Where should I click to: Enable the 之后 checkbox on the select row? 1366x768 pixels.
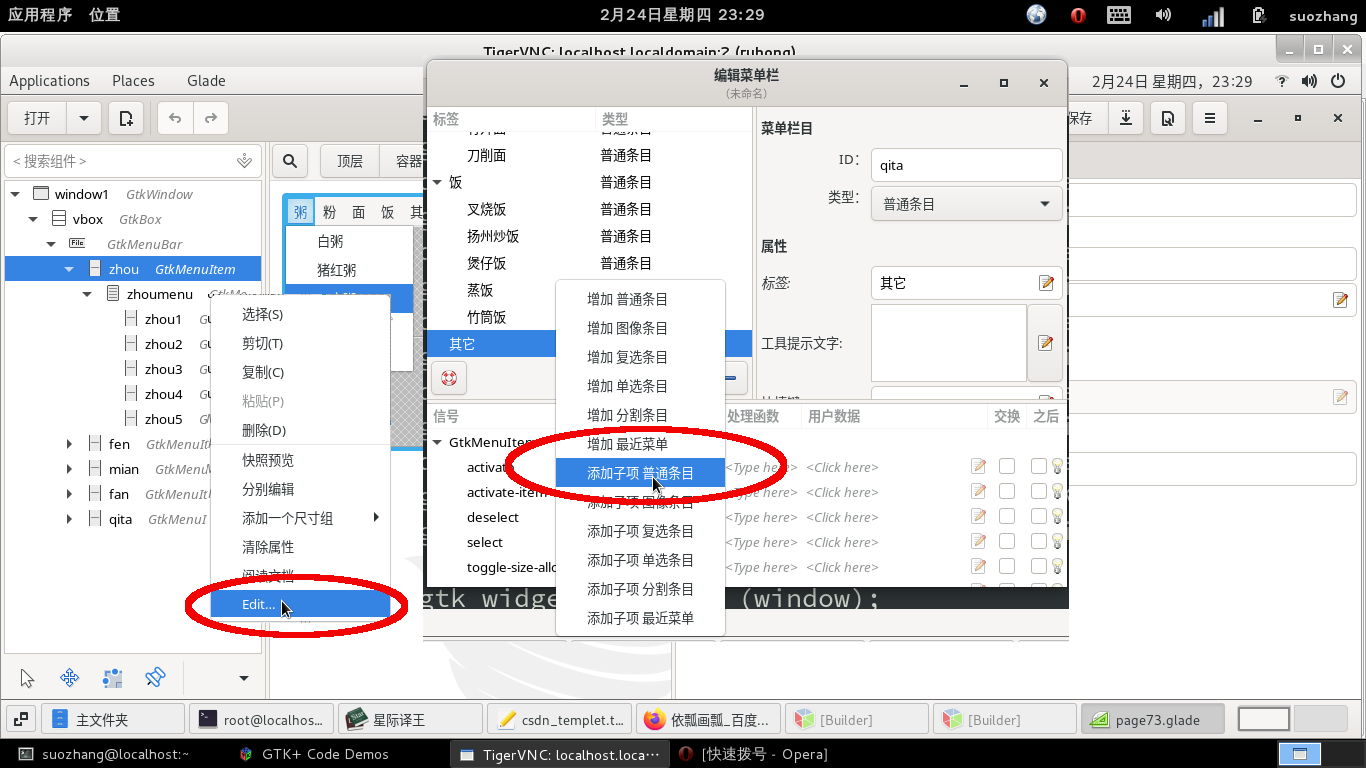click(1037, 541)
